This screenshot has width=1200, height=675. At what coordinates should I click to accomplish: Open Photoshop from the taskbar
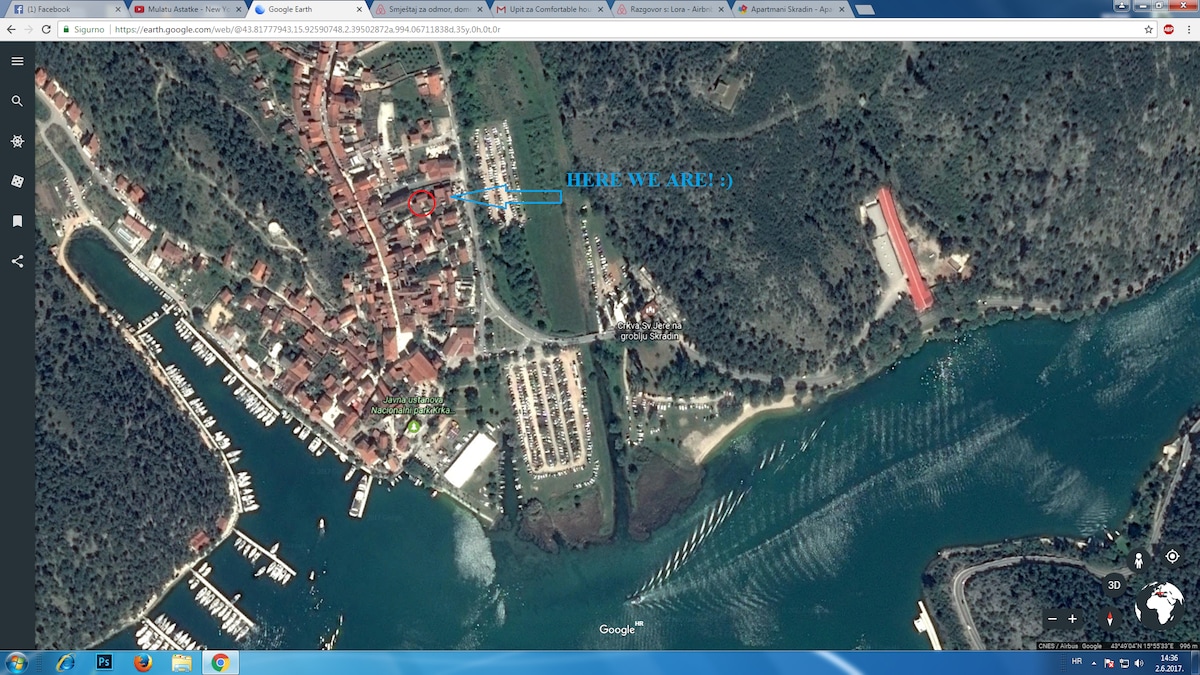click(x=104, y=662)
